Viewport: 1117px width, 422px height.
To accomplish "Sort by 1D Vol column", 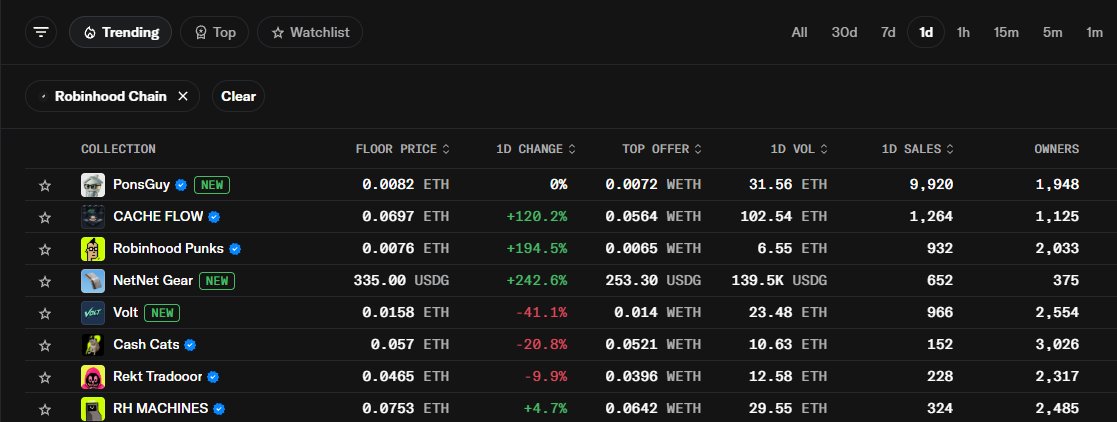I will coord(799,149).
